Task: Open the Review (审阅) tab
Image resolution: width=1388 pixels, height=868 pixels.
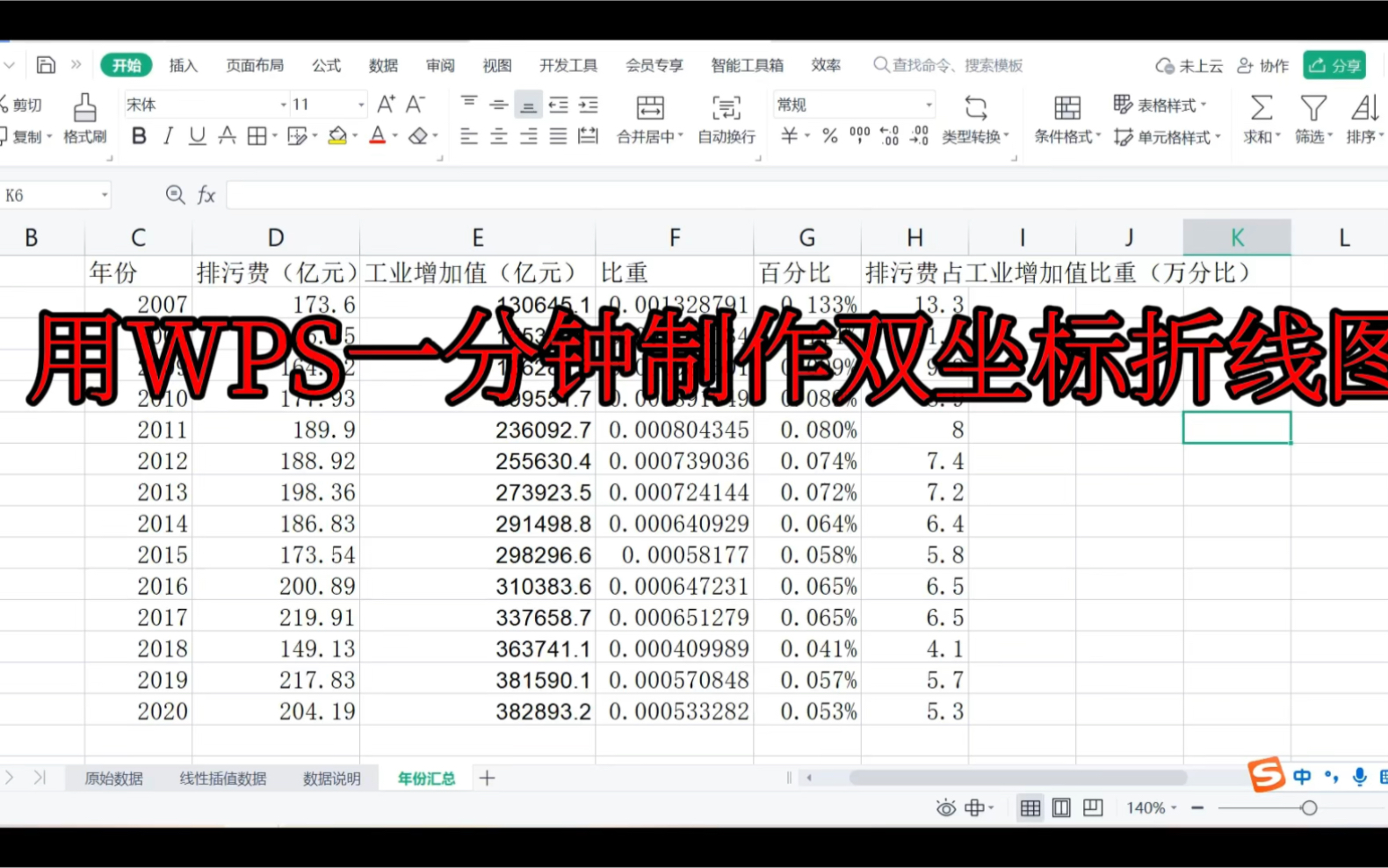Action: click(x=440, y=65)
